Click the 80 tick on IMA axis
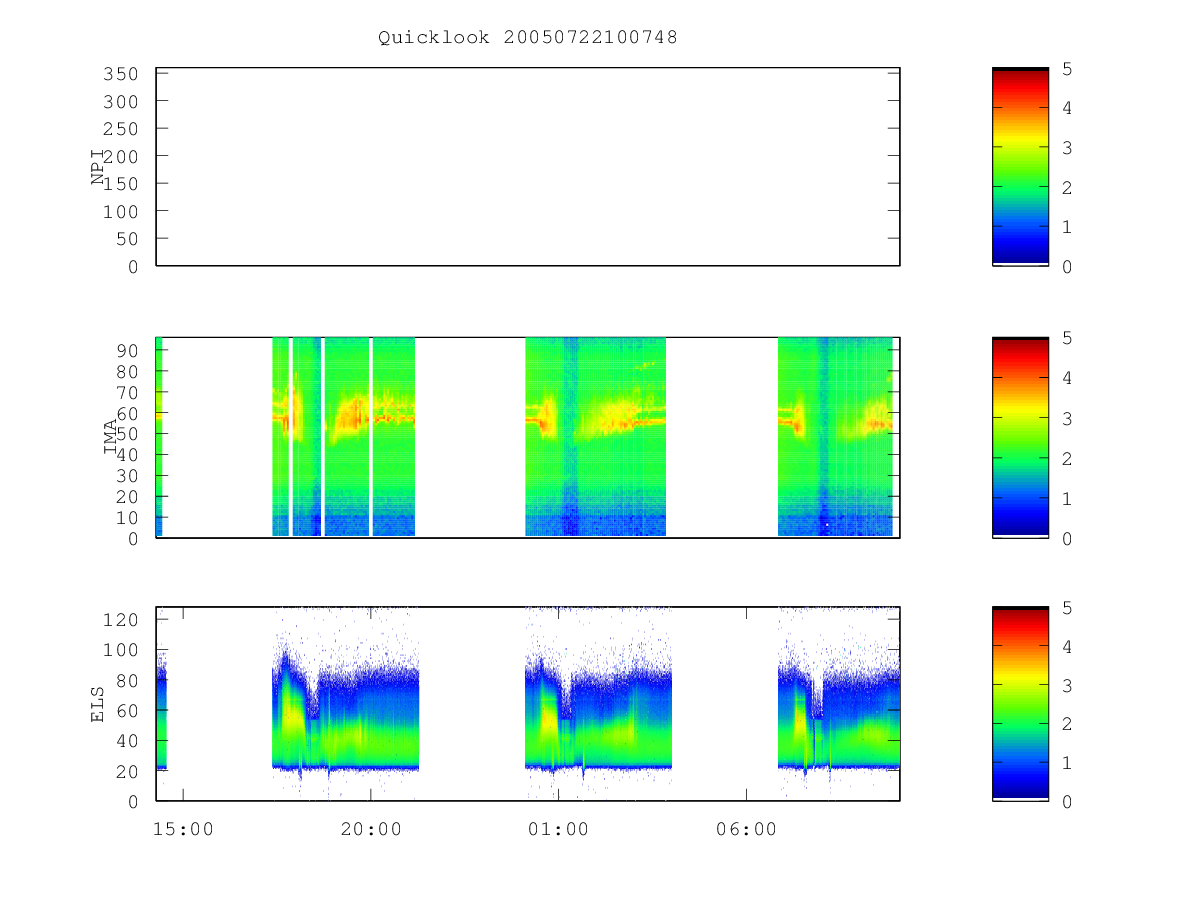The image size is (1200, 900). [x=125, y=371]
